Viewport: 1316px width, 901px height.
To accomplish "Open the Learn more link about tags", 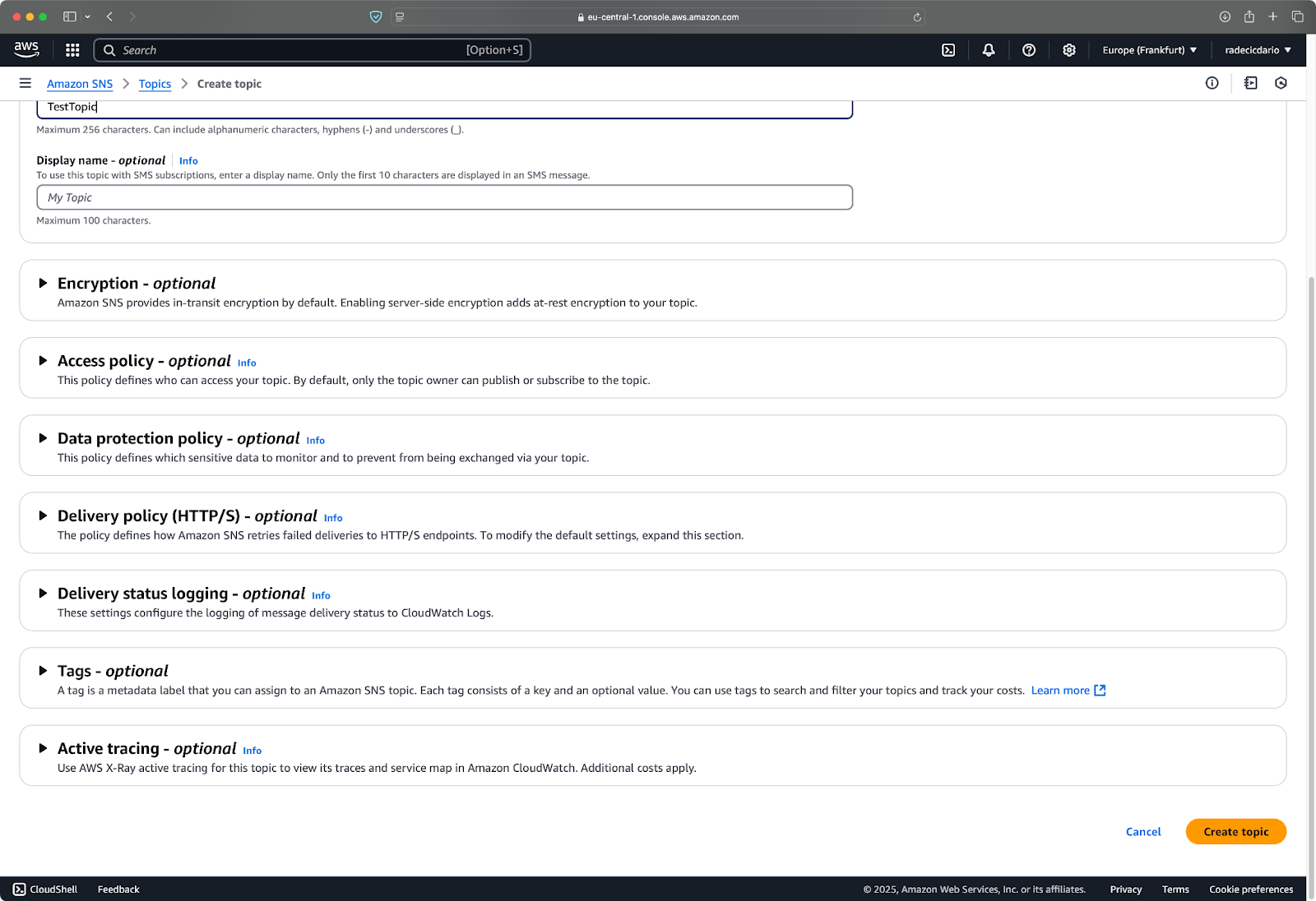I will click(x=1060, y=691).
